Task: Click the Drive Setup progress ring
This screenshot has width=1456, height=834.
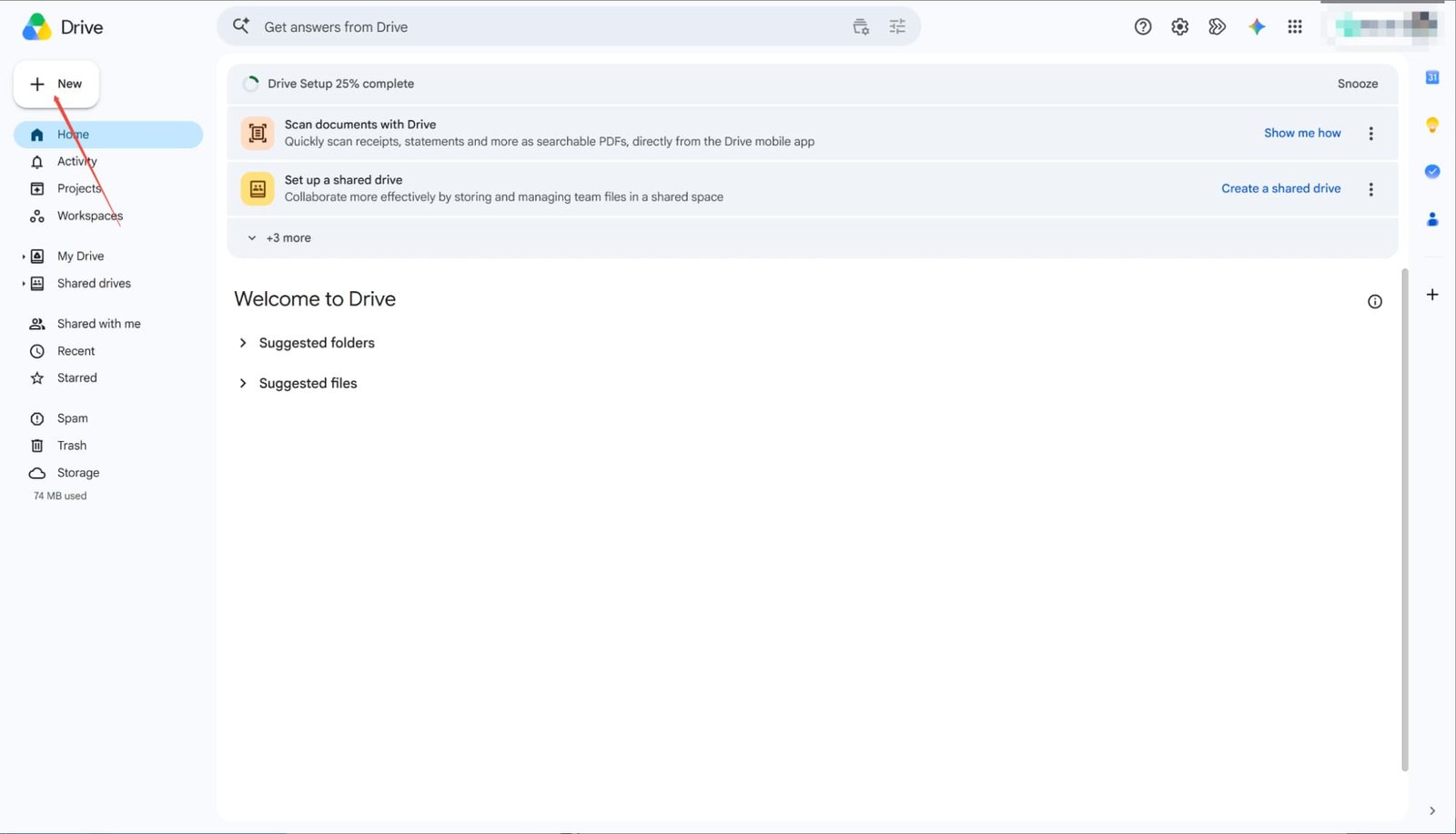Action: click(x=251, y=84)
